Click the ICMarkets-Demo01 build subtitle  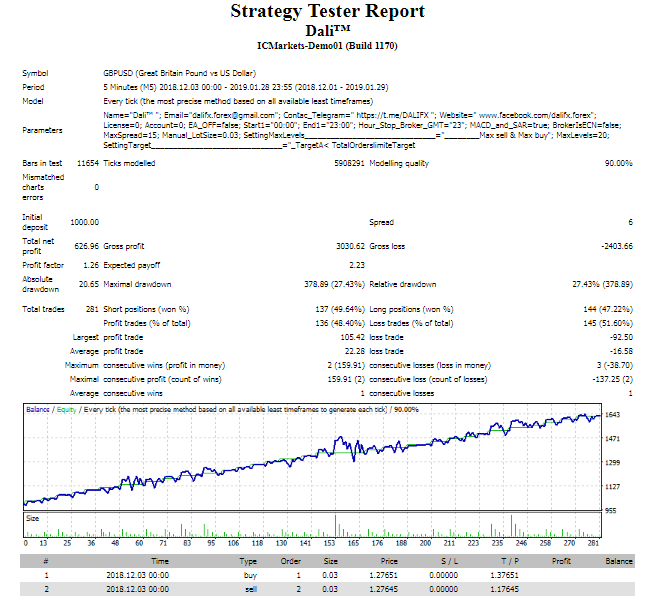click(x=327, y=44)
